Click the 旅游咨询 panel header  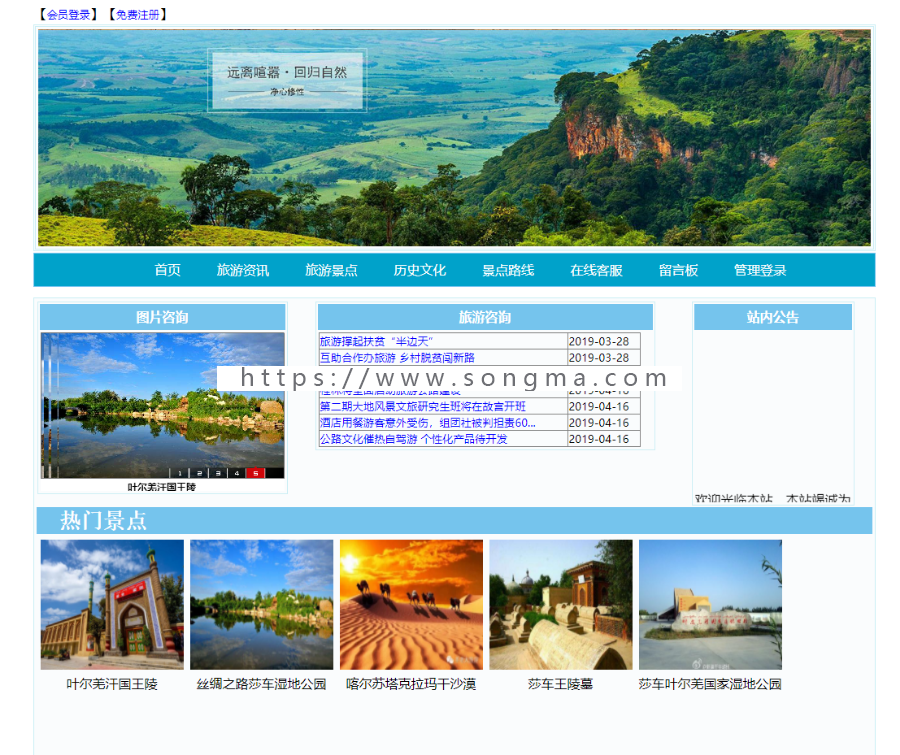pos(485,317)
